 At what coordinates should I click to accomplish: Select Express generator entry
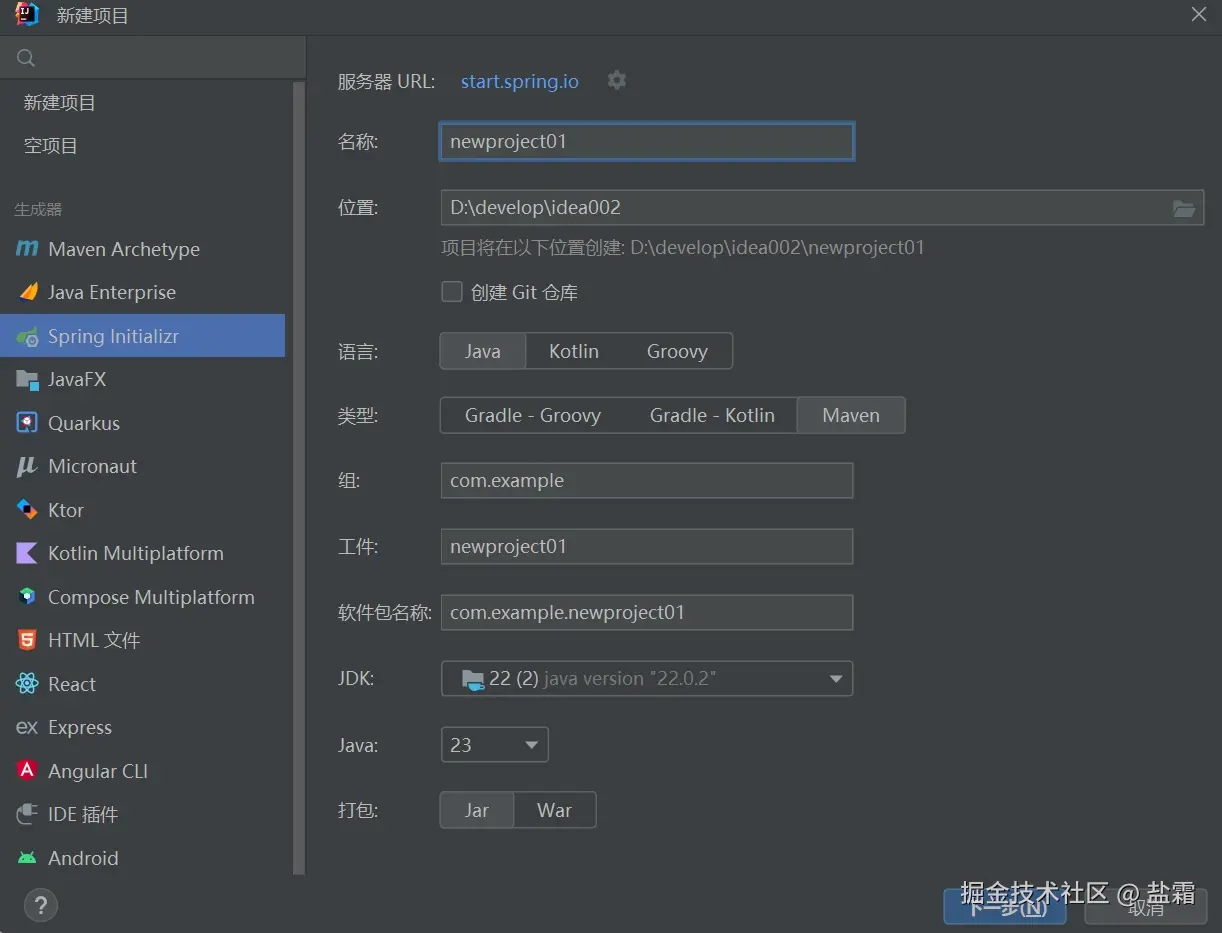[x=142, y=727]
